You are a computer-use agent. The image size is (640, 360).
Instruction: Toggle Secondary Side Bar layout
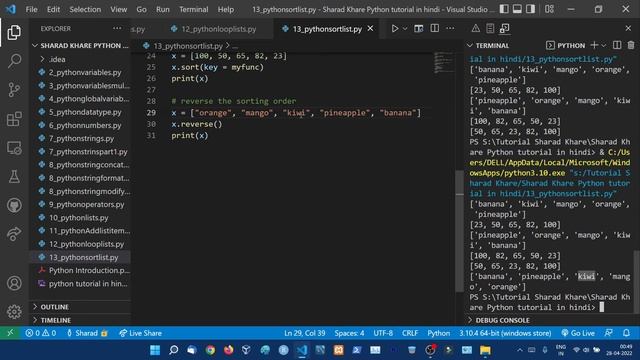click(x=530, y=9)
